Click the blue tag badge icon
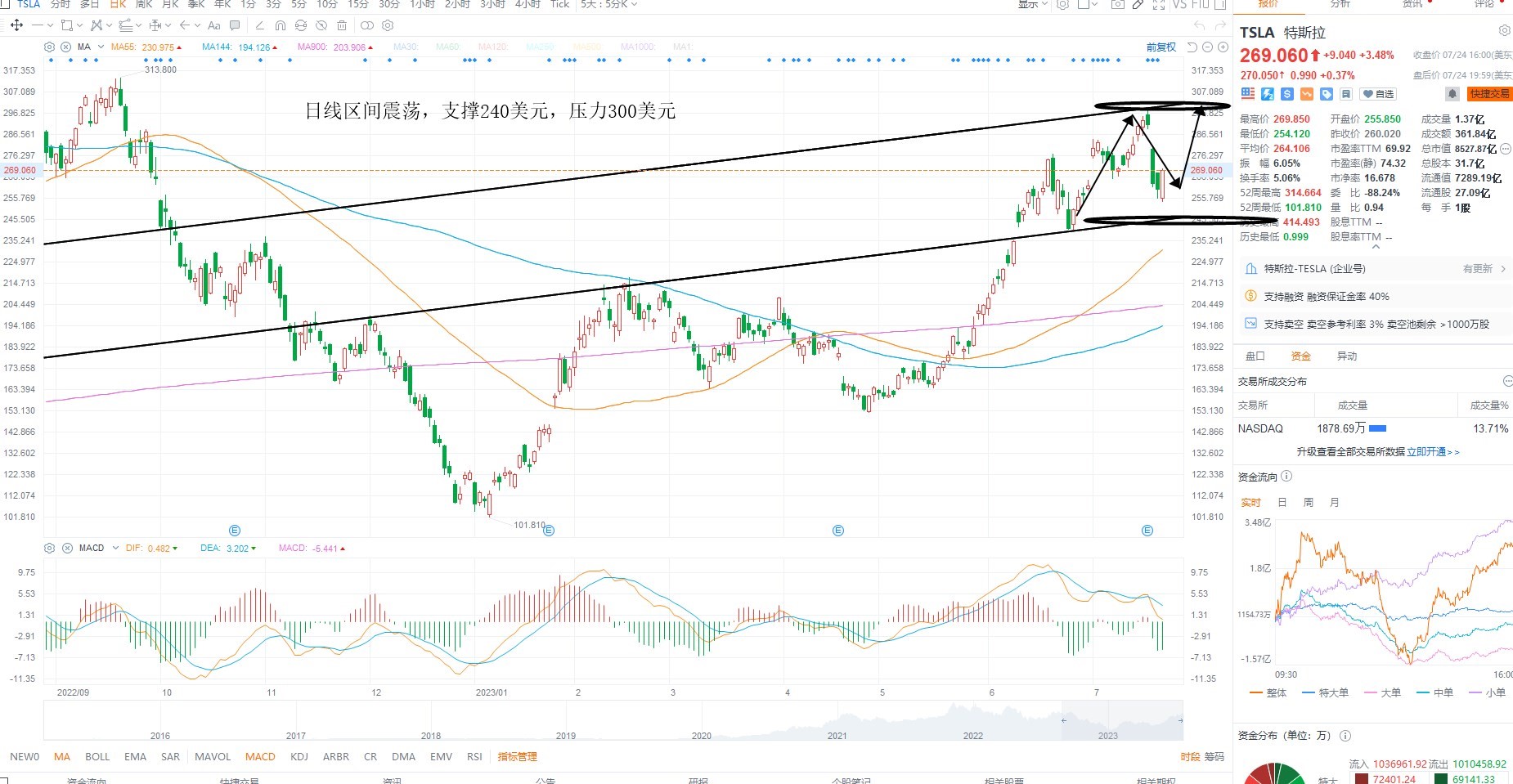Viewport: 1513px width, 784px height. click(x=1326, y=94)
